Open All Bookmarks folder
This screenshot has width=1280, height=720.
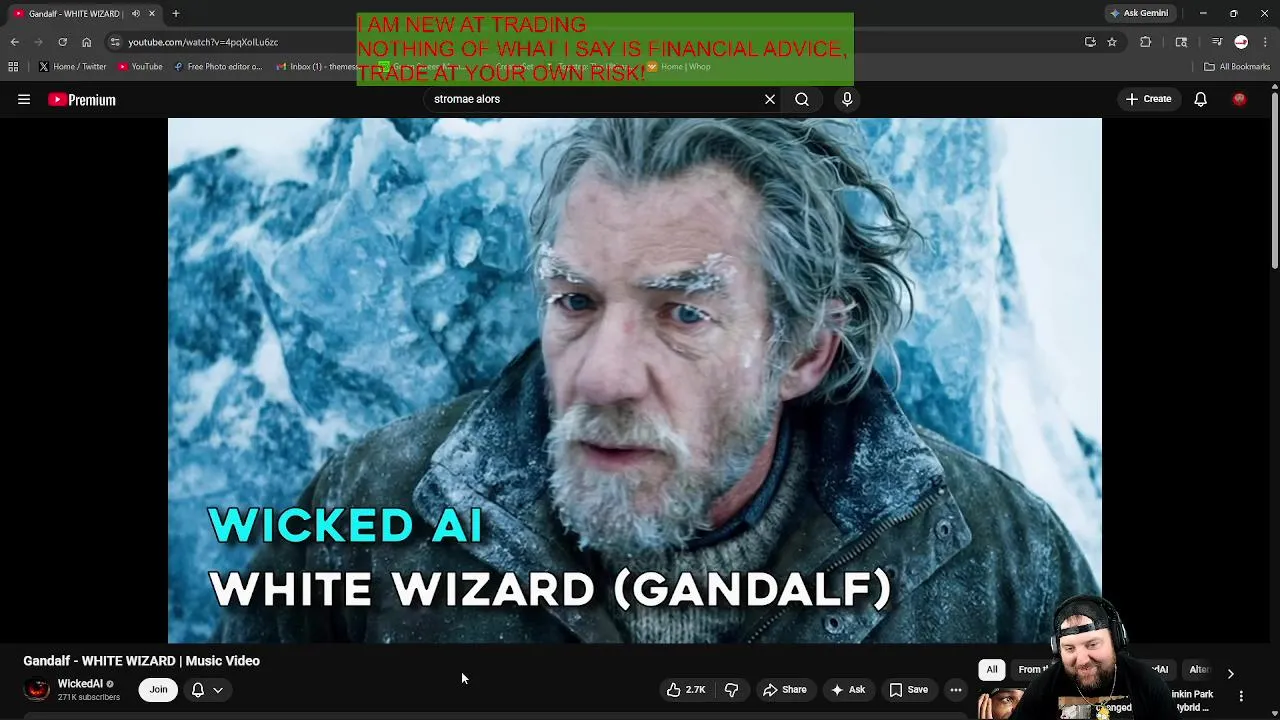coord(1237,67)
